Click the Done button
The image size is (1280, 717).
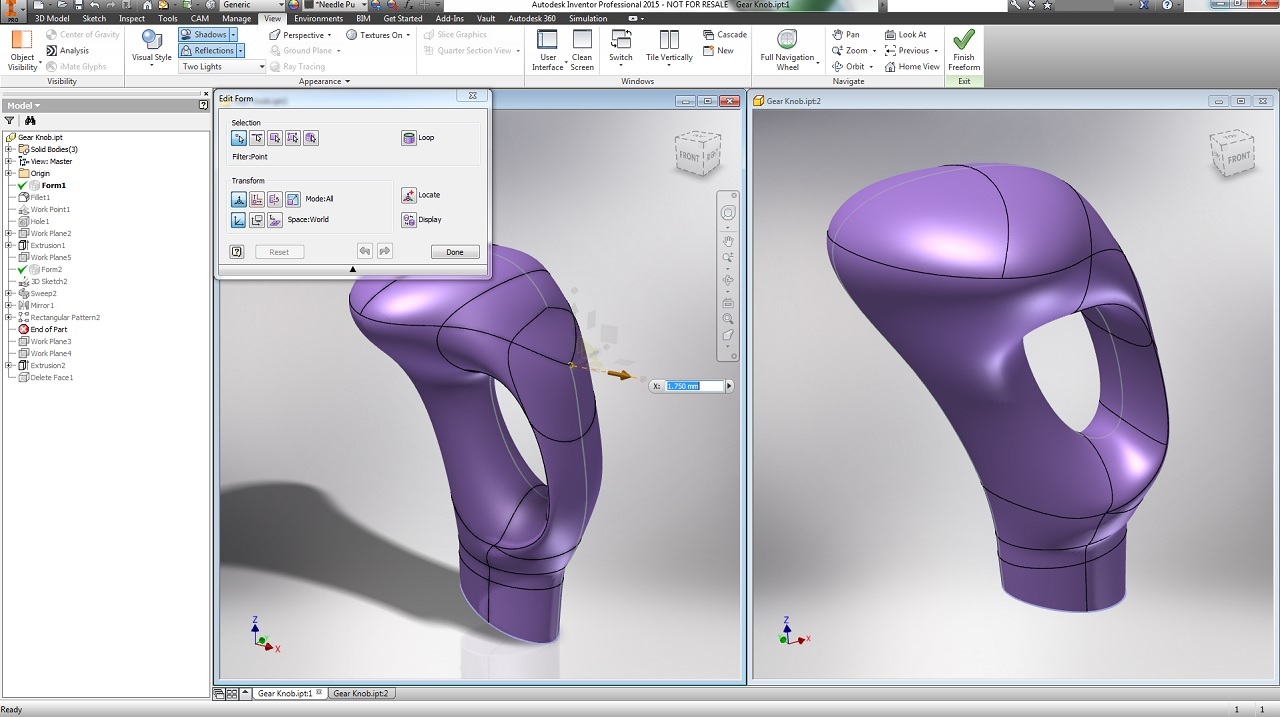coord(455,252)
